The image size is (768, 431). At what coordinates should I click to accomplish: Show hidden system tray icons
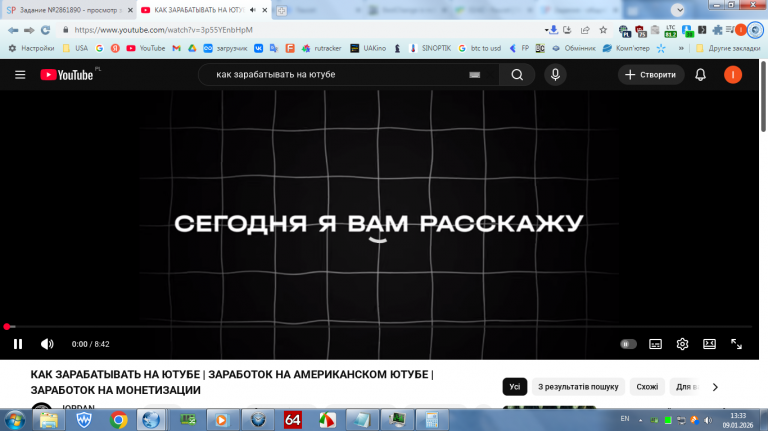(x=640, y=420)
